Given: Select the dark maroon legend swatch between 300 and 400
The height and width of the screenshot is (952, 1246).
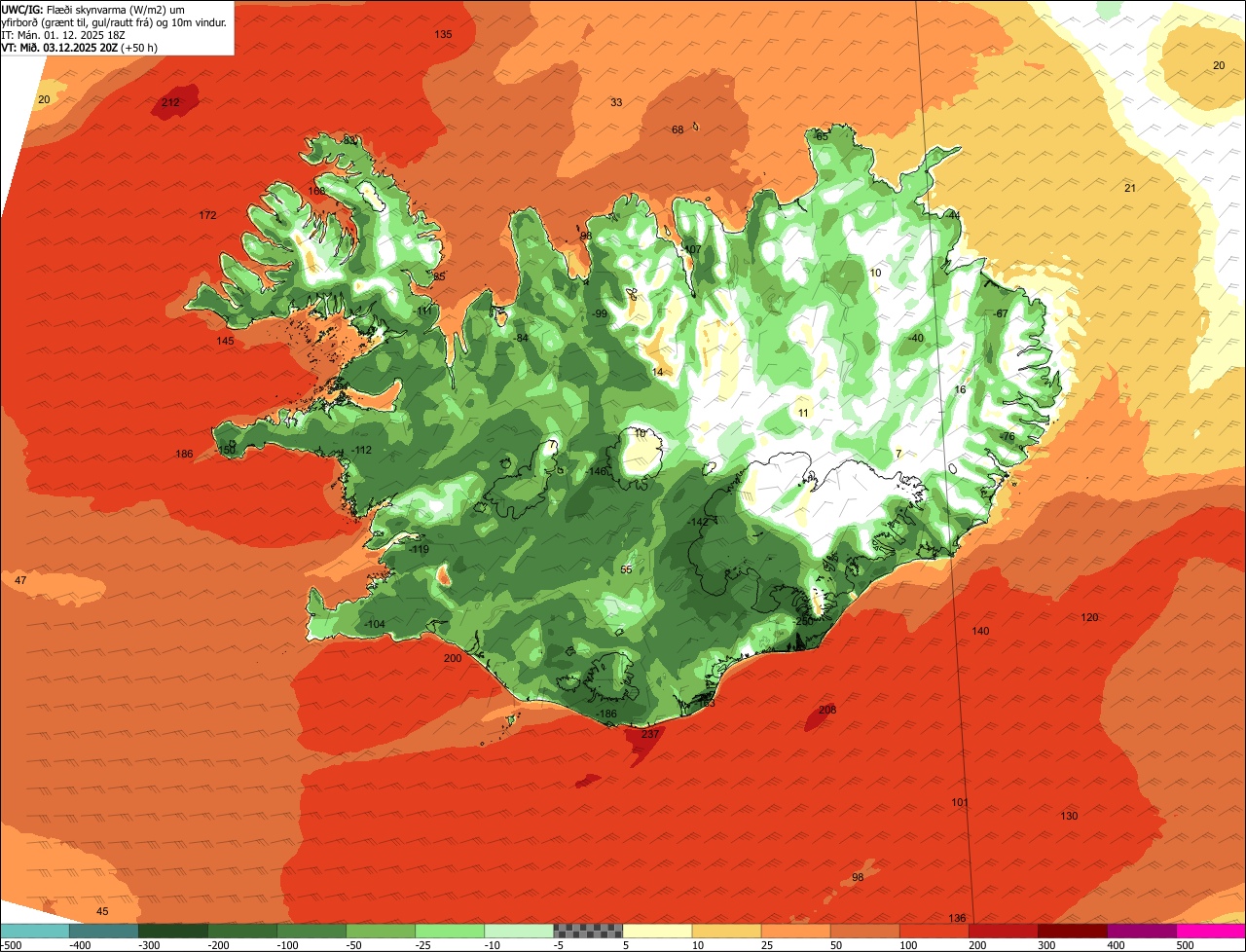Looking at the screenshot, I should [x=1073, y=930].
